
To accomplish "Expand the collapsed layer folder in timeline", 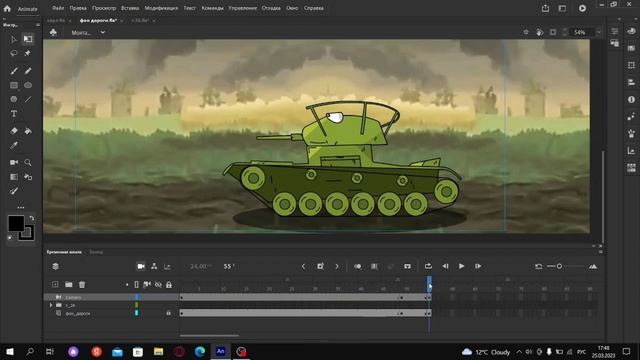I will [x=51, y=305].
